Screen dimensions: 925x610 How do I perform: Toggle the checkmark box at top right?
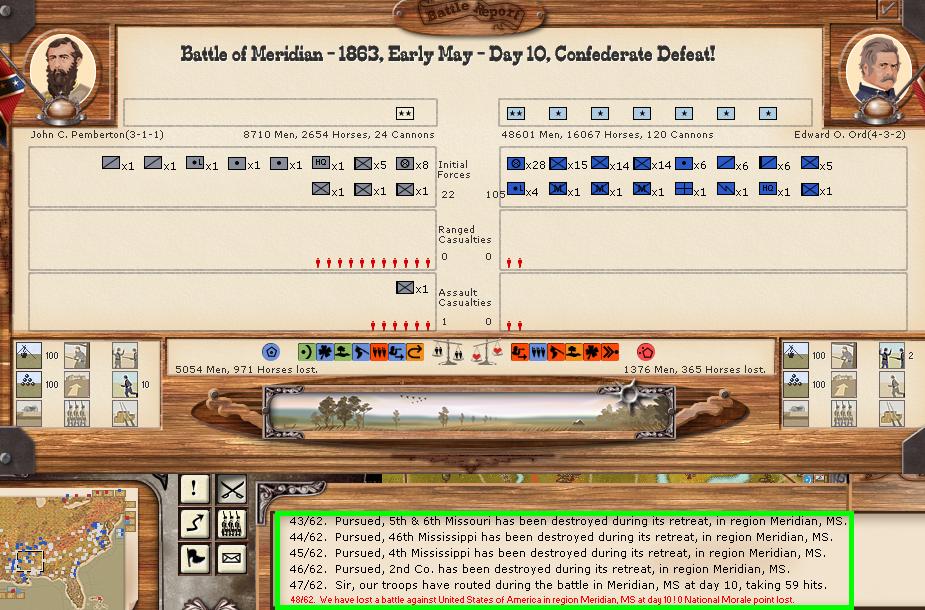(887, 9)
